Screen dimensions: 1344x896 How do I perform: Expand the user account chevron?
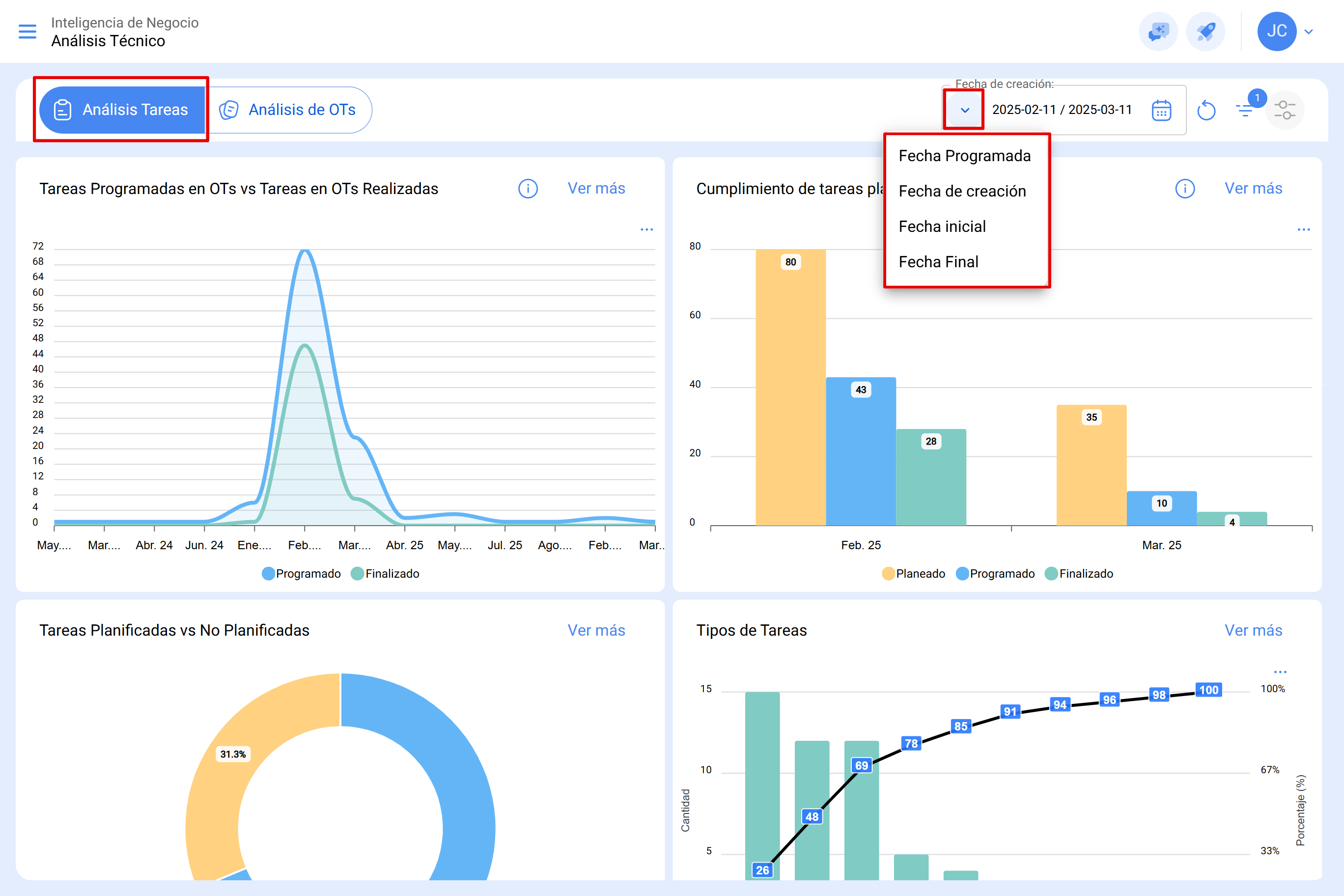click(1309, 31)
